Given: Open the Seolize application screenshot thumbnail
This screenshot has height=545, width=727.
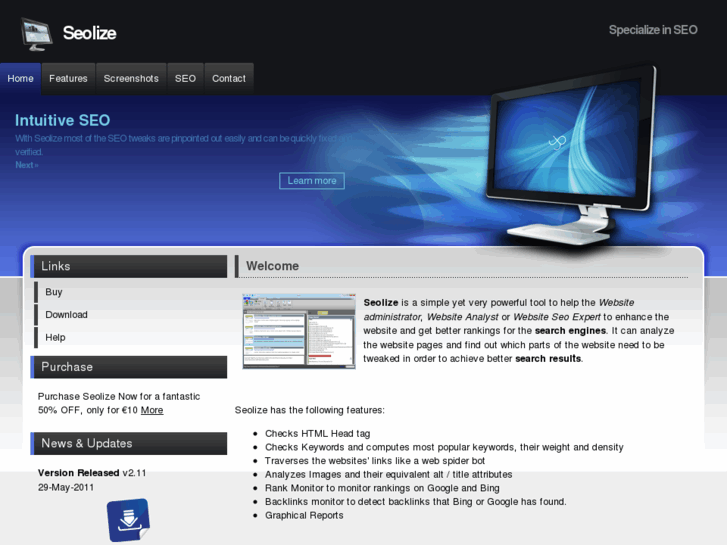Looking at the screenshot, I should [x=299, y=331].
